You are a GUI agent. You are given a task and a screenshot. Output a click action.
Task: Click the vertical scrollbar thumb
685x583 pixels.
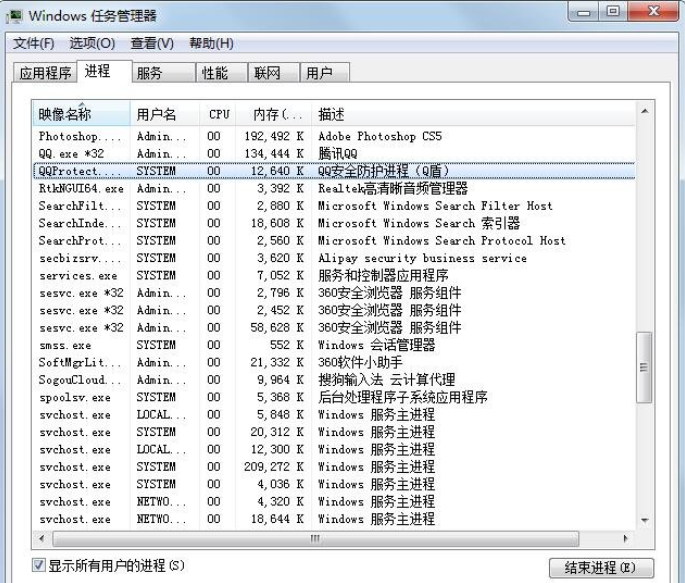tap(644, 367)
